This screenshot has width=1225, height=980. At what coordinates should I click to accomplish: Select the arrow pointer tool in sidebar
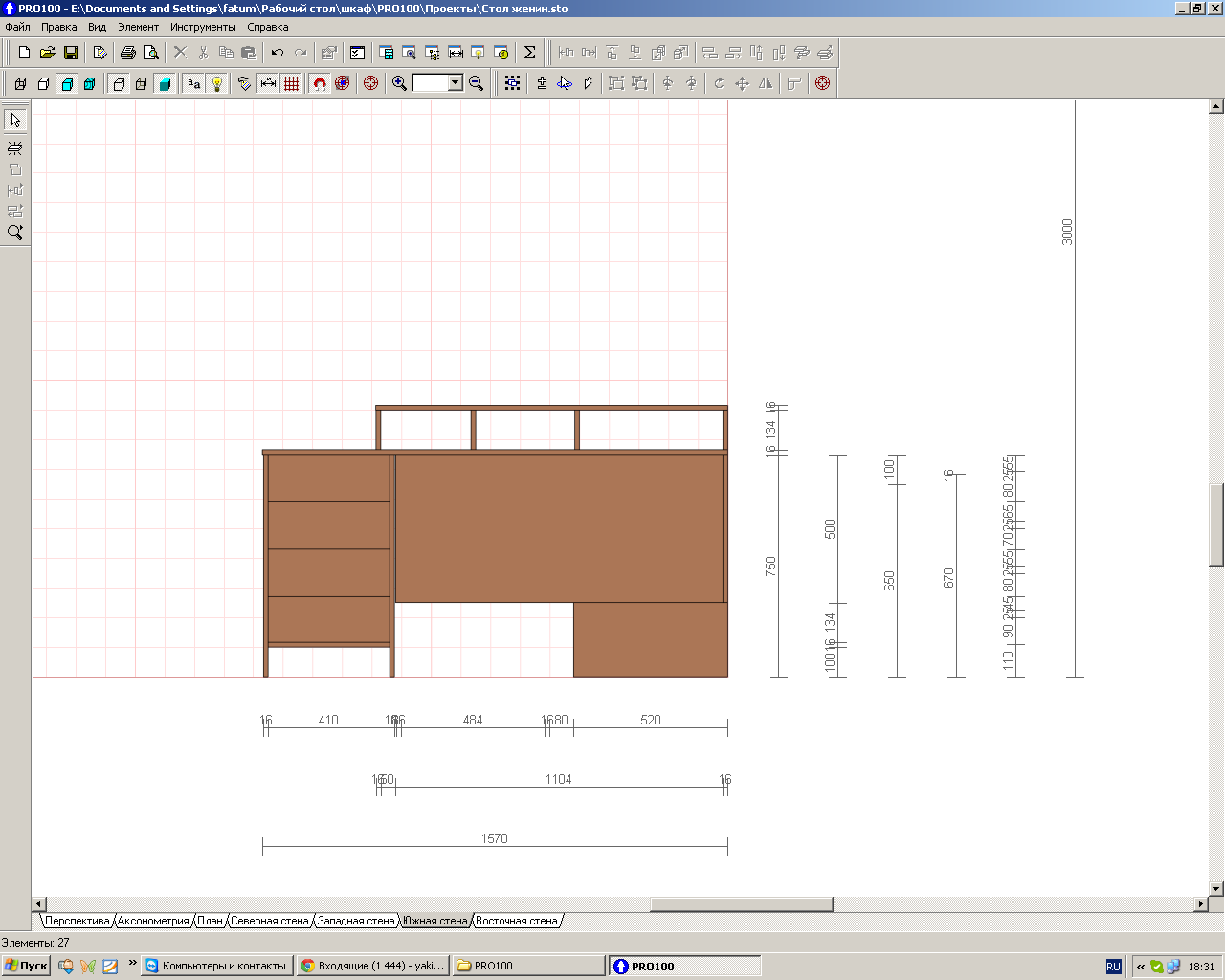(x=15, y=120)
